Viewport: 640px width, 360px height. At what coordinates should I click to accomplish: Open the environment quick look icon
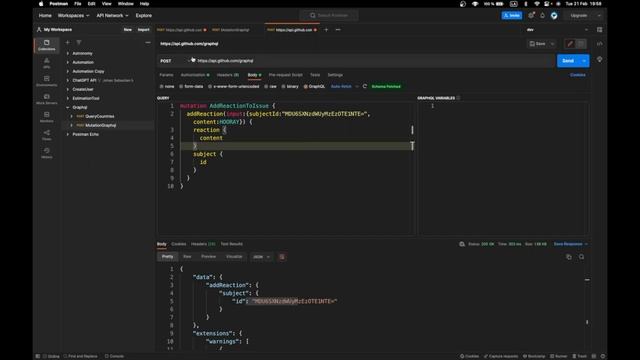tap(599, 30)
